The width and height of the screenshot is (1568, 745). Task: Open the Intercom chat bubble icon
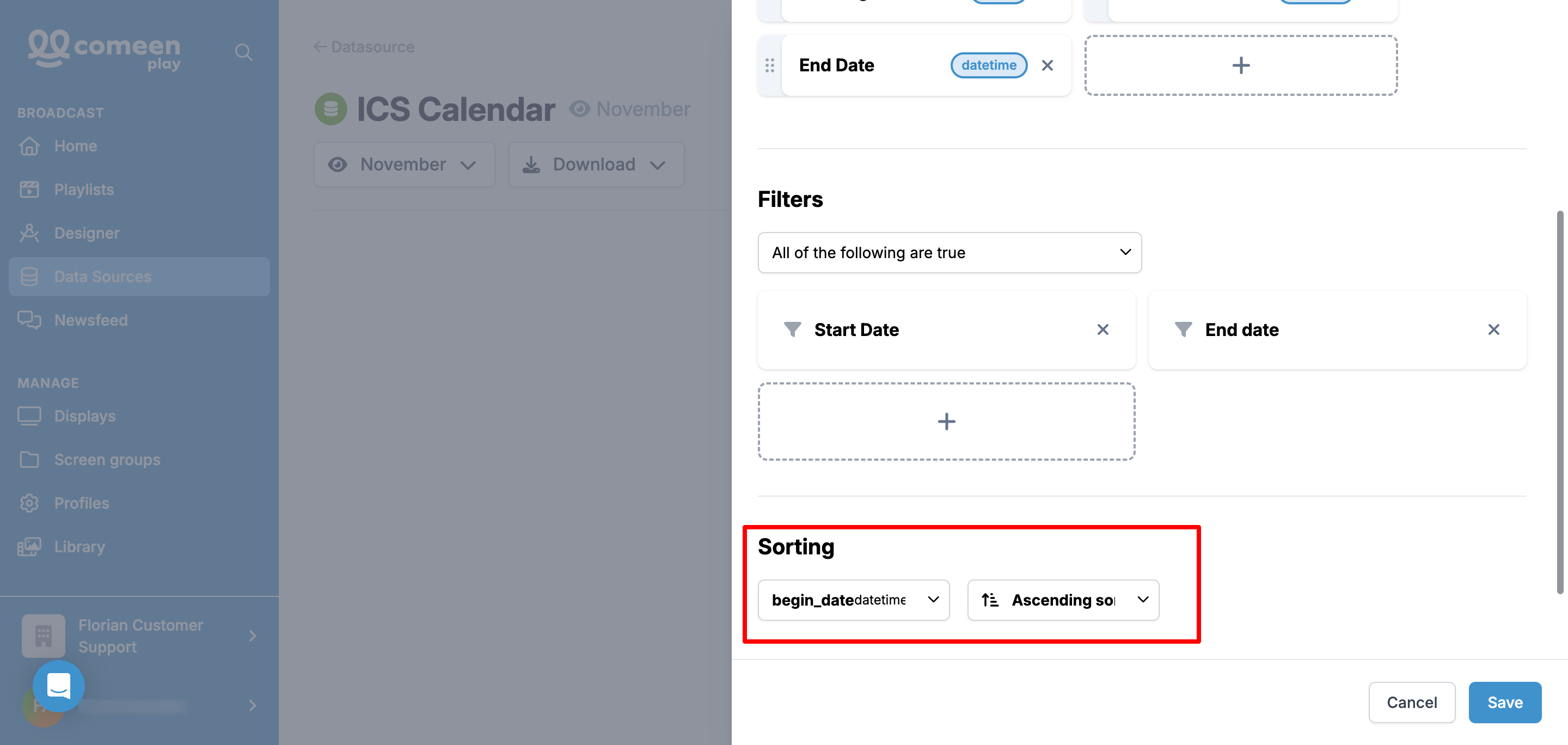58,686
